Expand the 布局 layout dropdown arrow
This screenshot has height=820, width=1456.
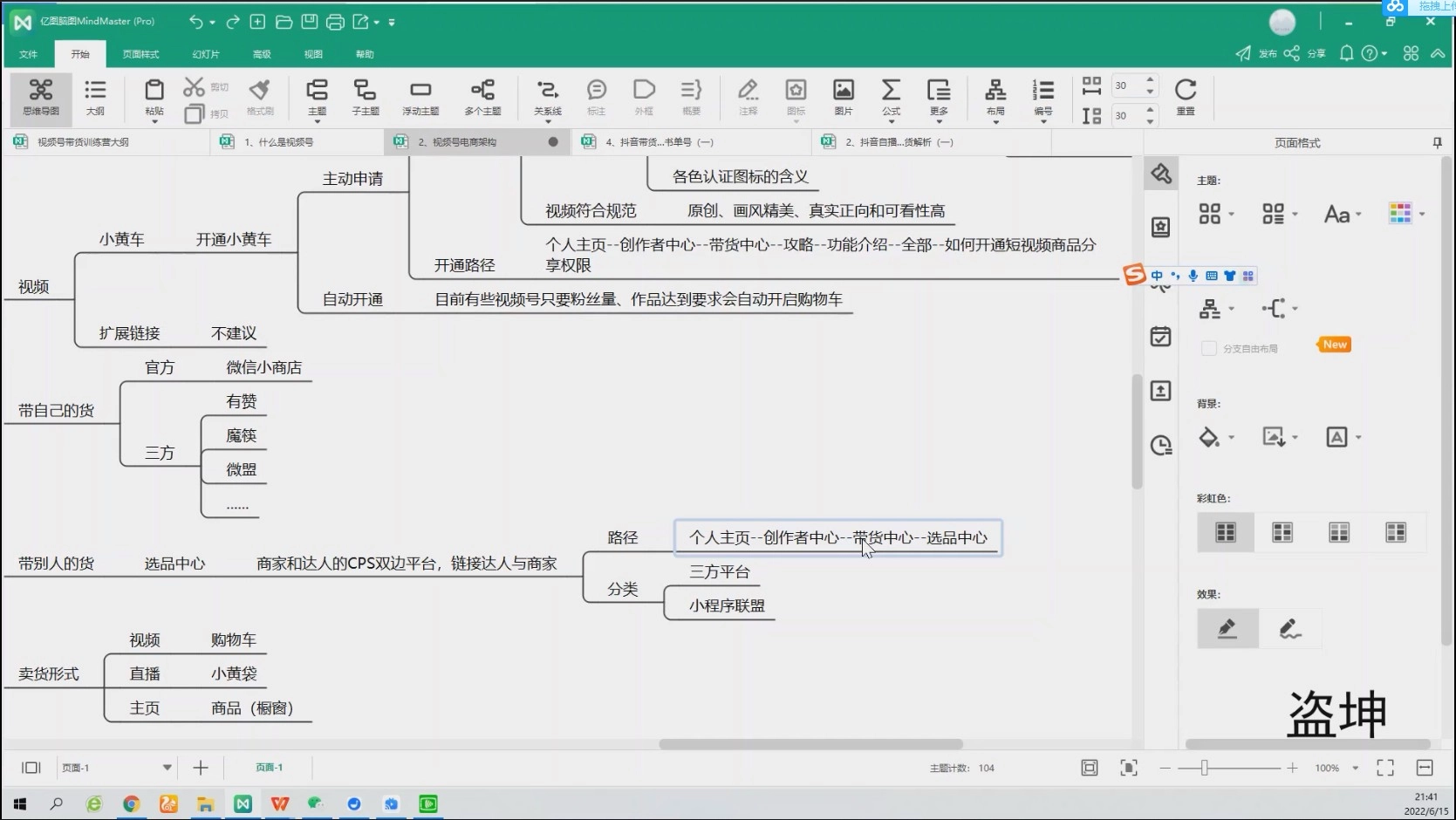[x=995, y=120]
